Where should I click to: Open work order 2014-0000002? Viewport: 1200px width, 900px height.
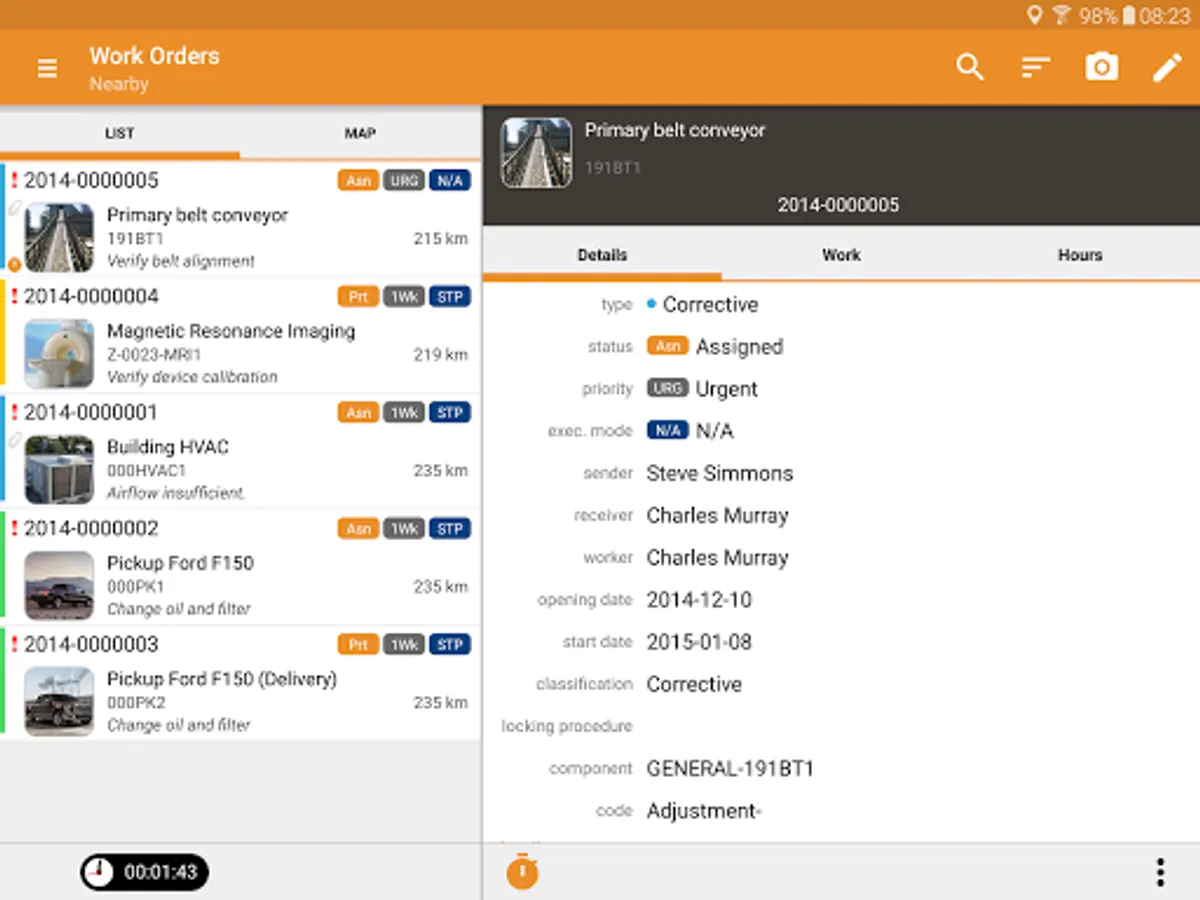(240, 567)
